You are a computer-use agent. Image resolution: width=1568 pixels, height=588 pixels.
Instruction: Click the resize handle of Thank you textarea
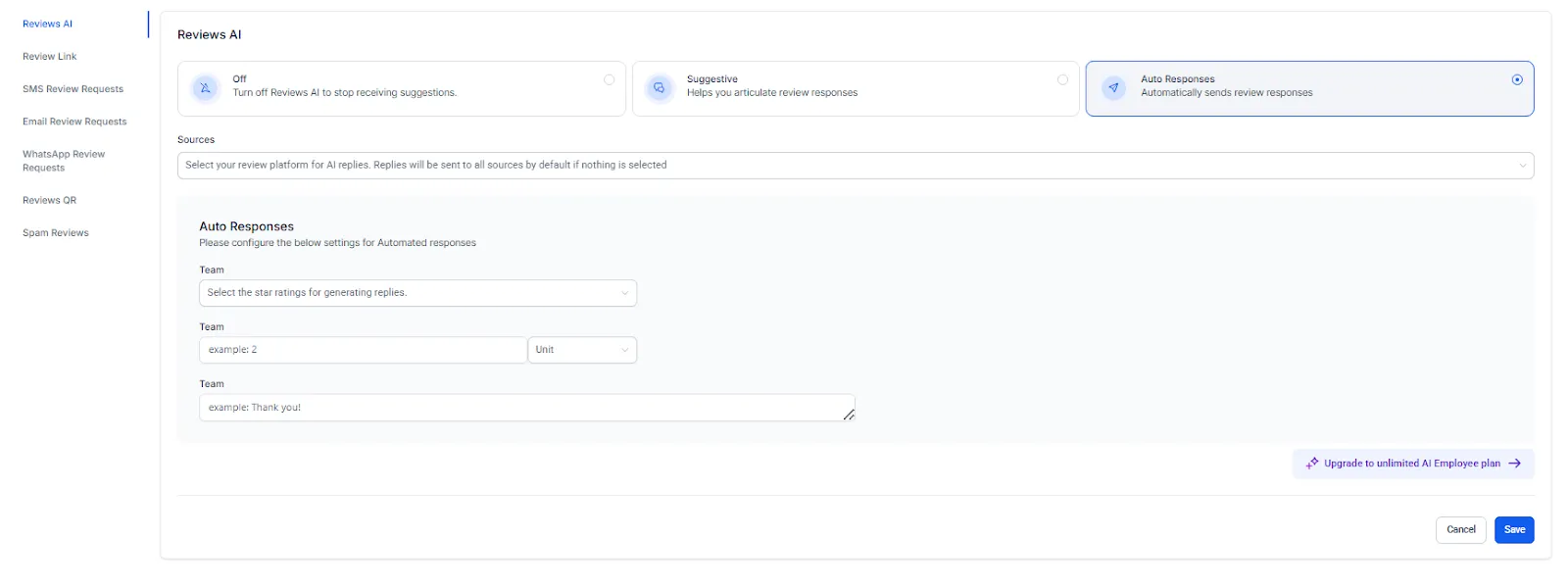[x=849, y=415]
